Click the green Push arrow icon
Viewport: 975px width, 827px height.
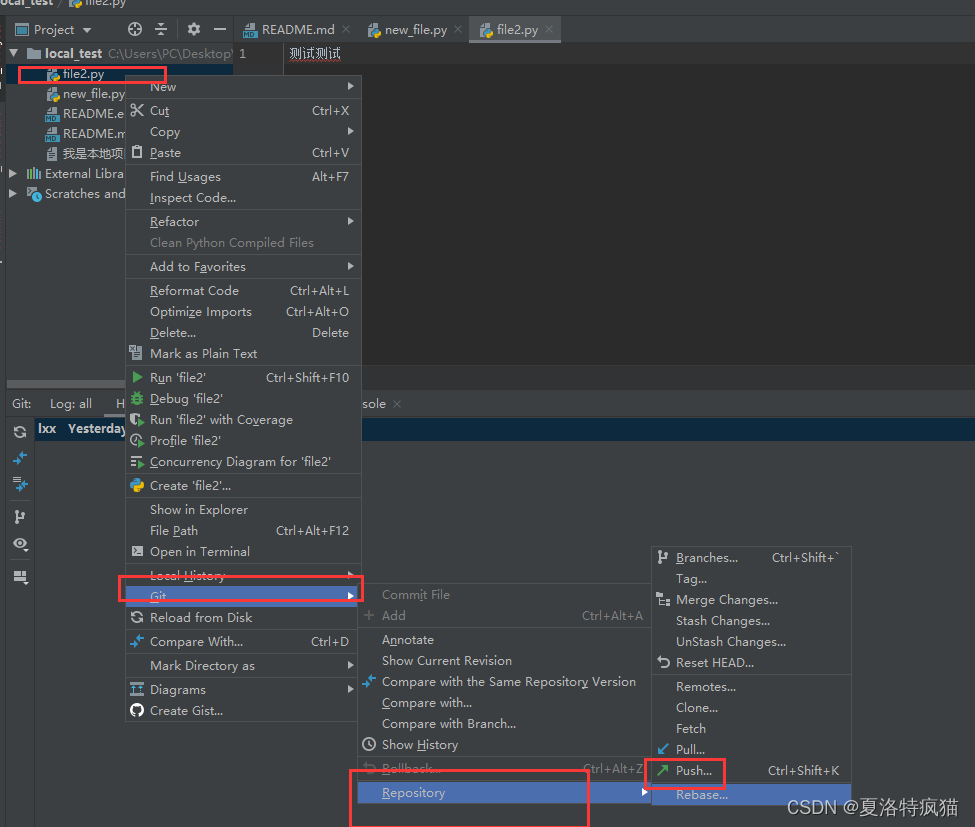click(662, 771)
